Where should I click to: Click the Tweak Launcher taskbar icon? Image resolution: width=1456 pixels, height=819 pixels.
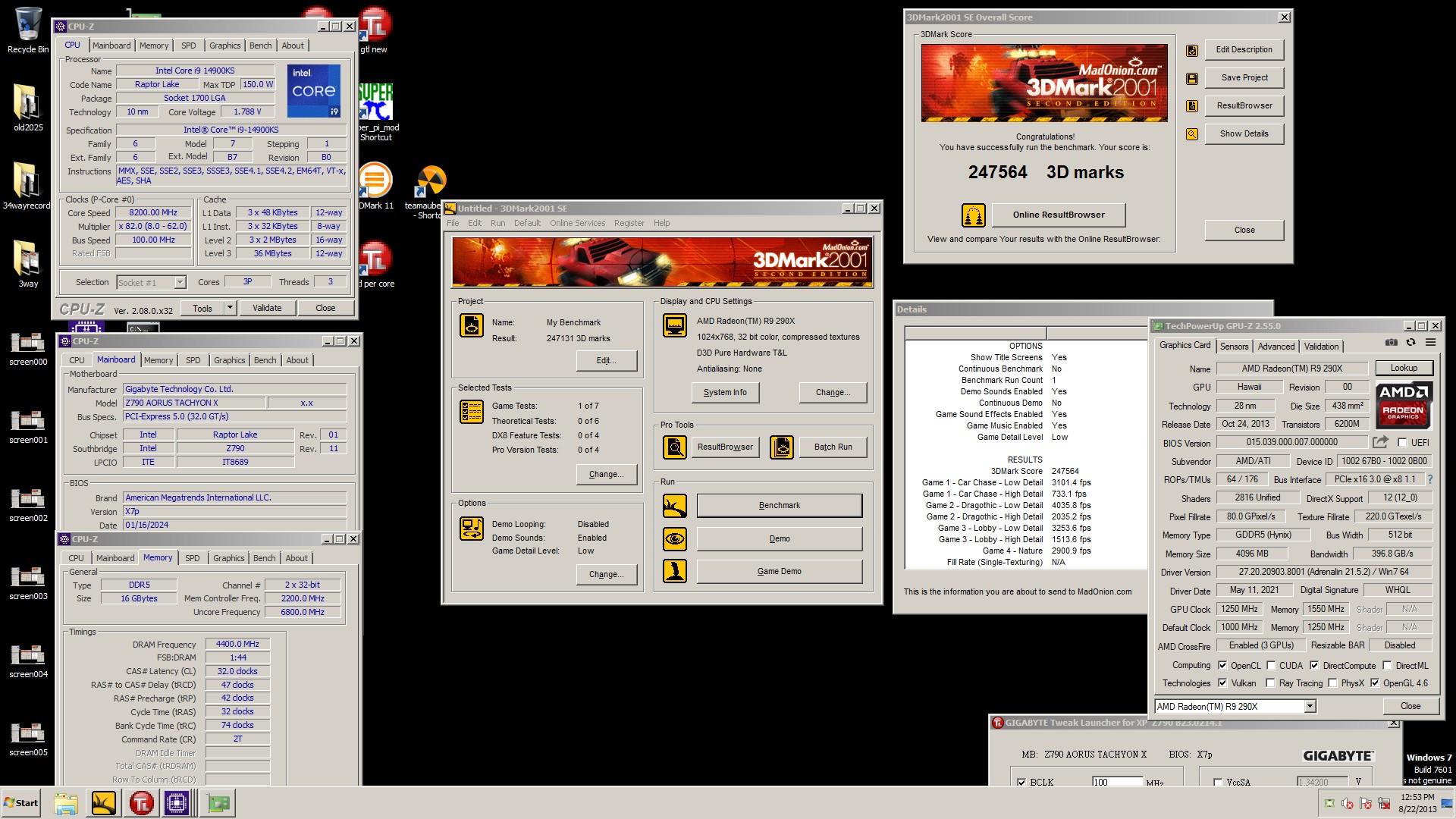click(141, 803)
